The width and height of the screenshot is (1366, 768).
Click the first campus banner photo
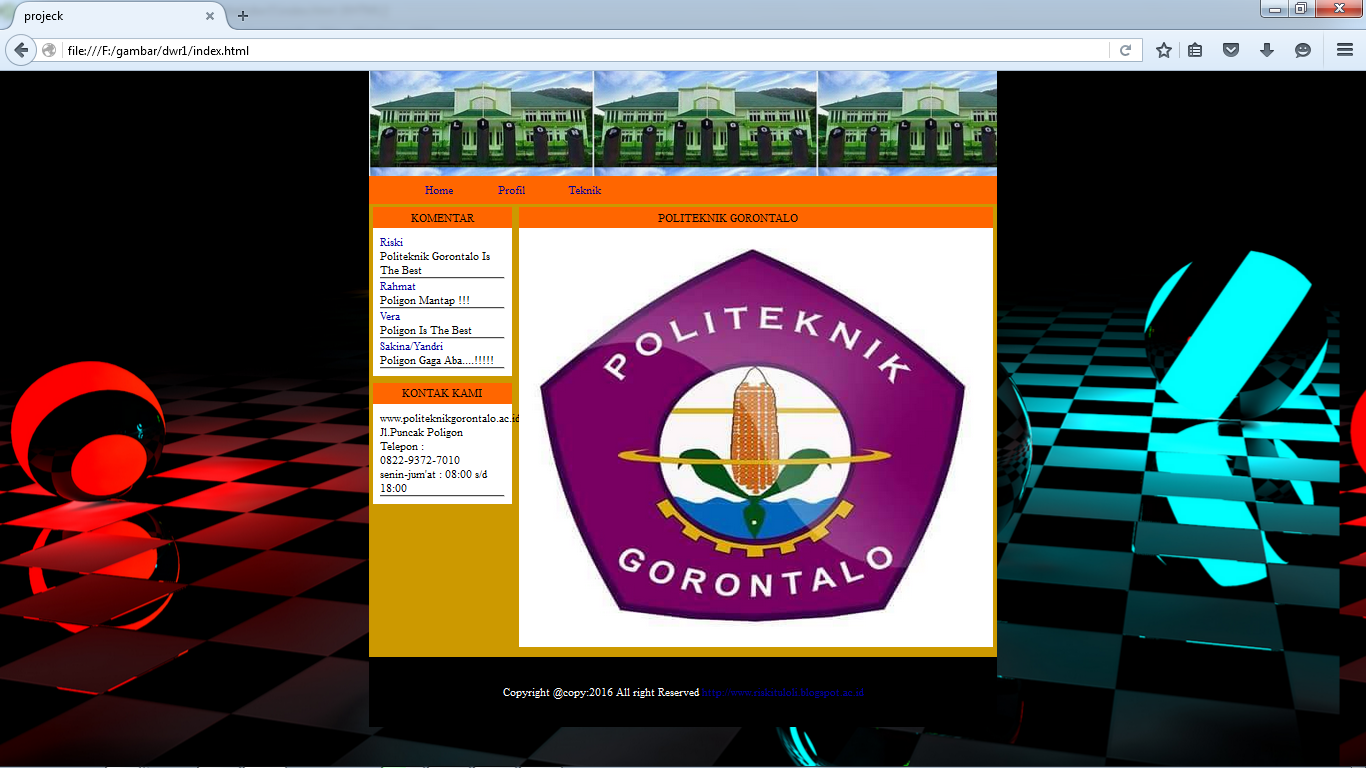point(481,123)
